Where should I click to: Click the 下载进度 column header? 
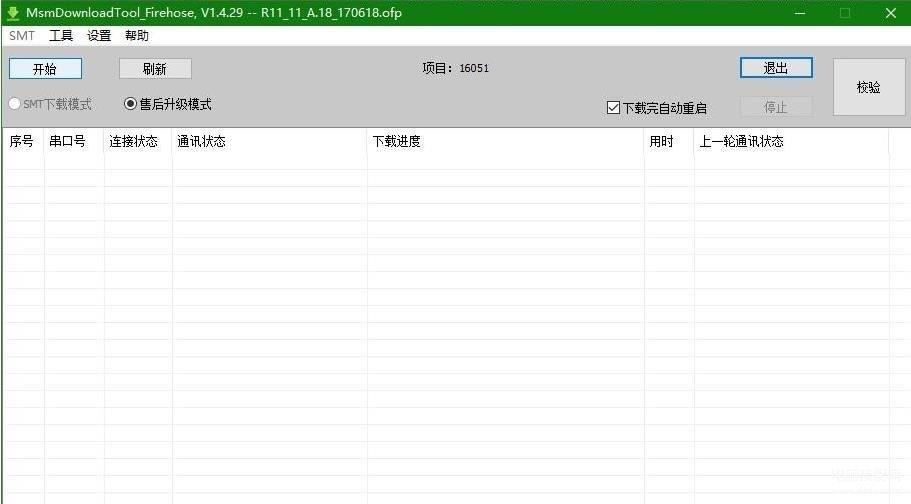pos(505,141)
